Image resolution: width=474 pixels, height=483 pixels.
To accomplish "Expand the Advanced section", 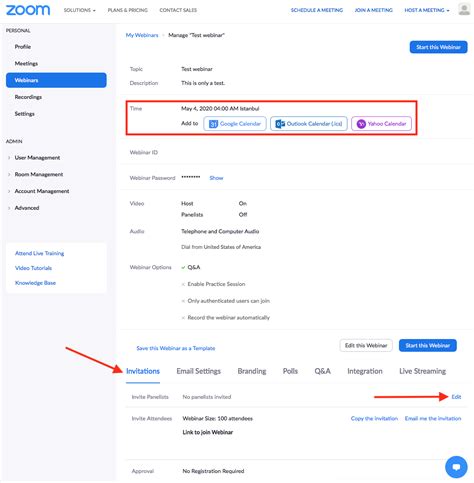I will pos(27,208).
